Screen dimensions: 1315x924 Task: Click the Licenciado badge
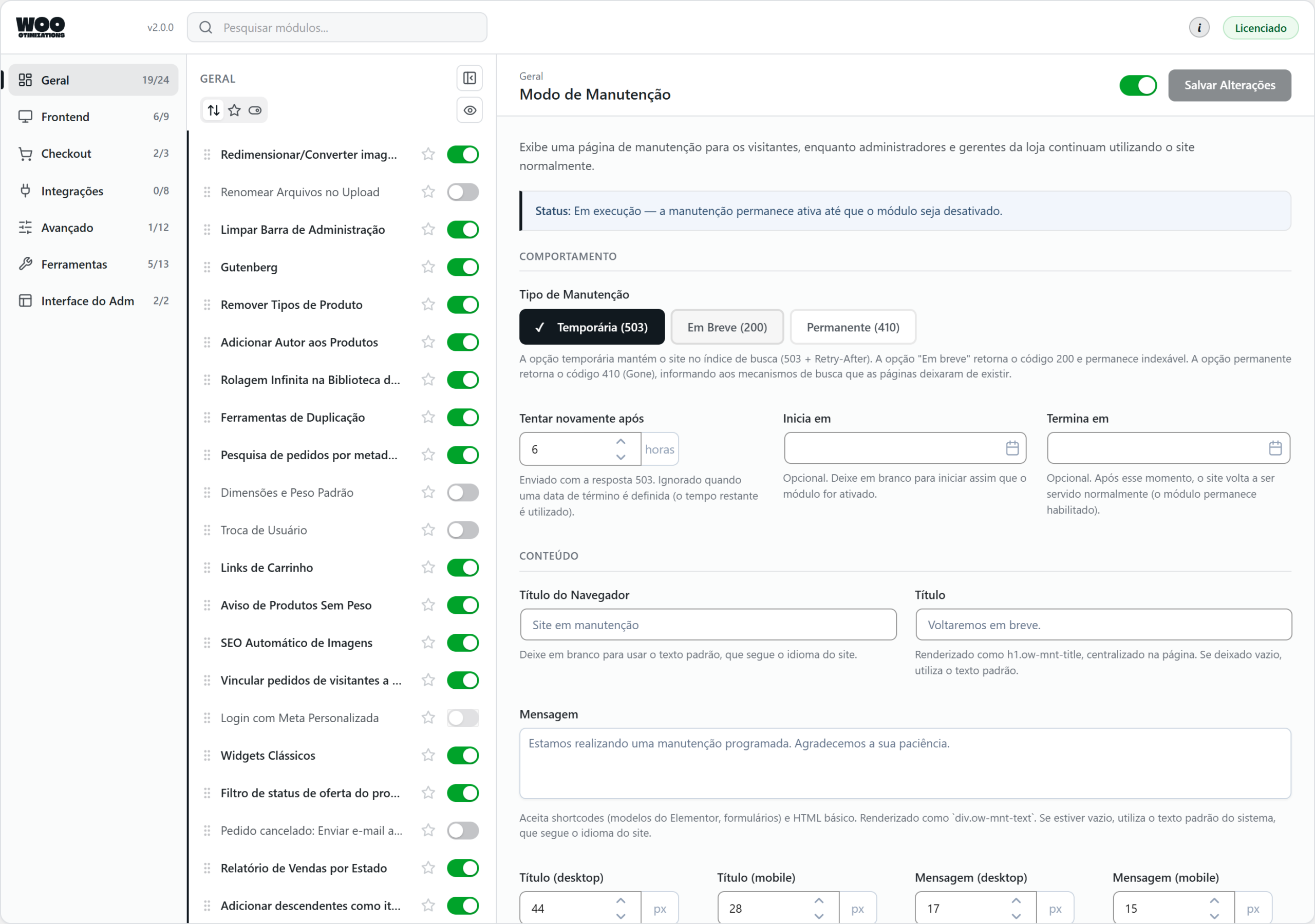point(1260,28)
